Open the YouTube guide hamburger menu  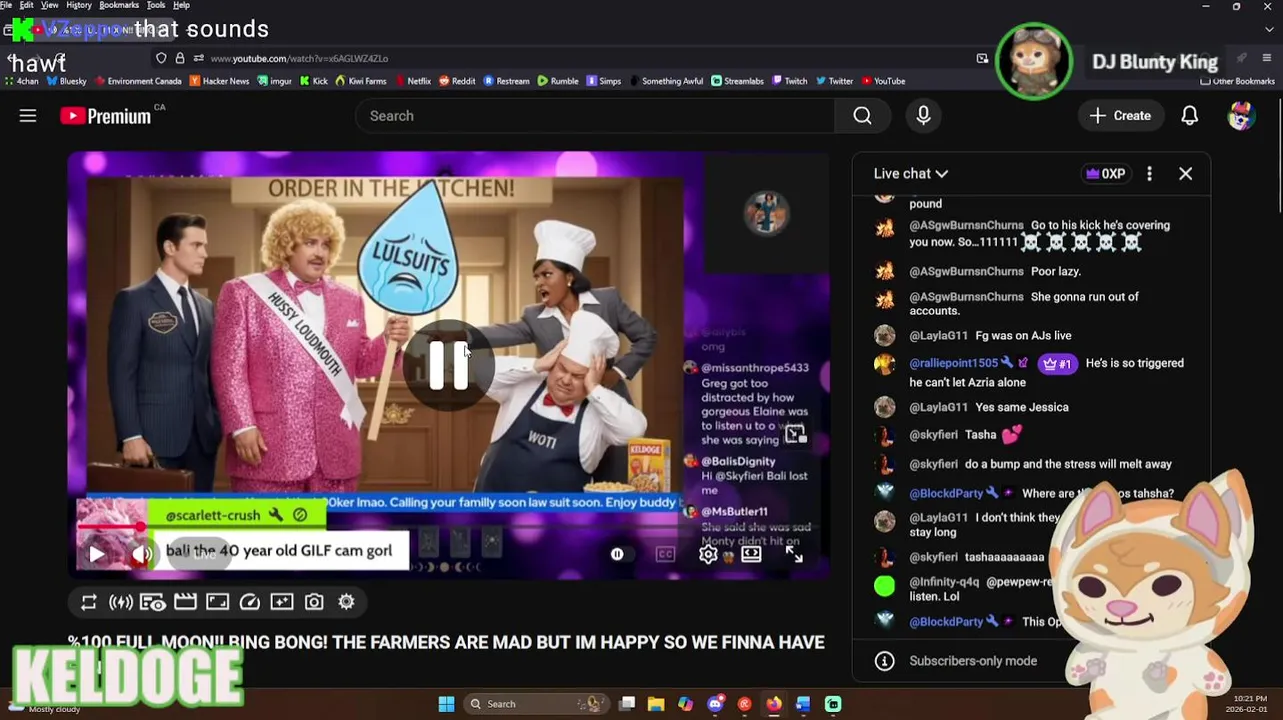pos(28,116)
